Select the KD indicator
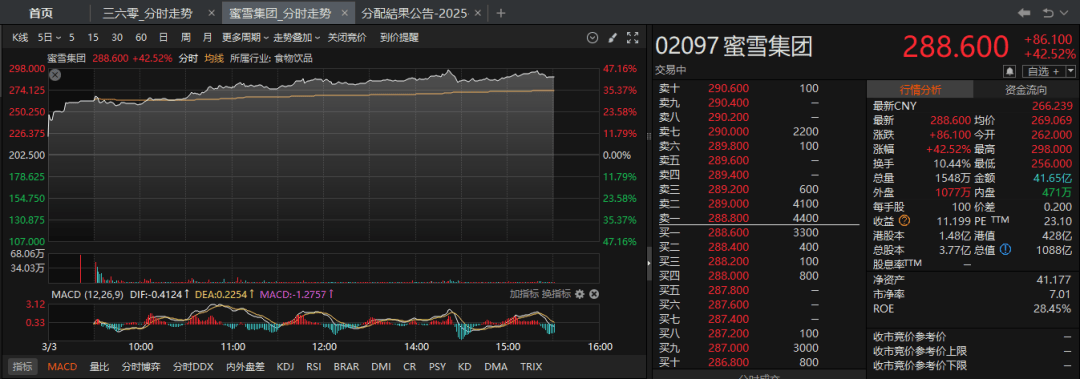 (x=465, y=367)
